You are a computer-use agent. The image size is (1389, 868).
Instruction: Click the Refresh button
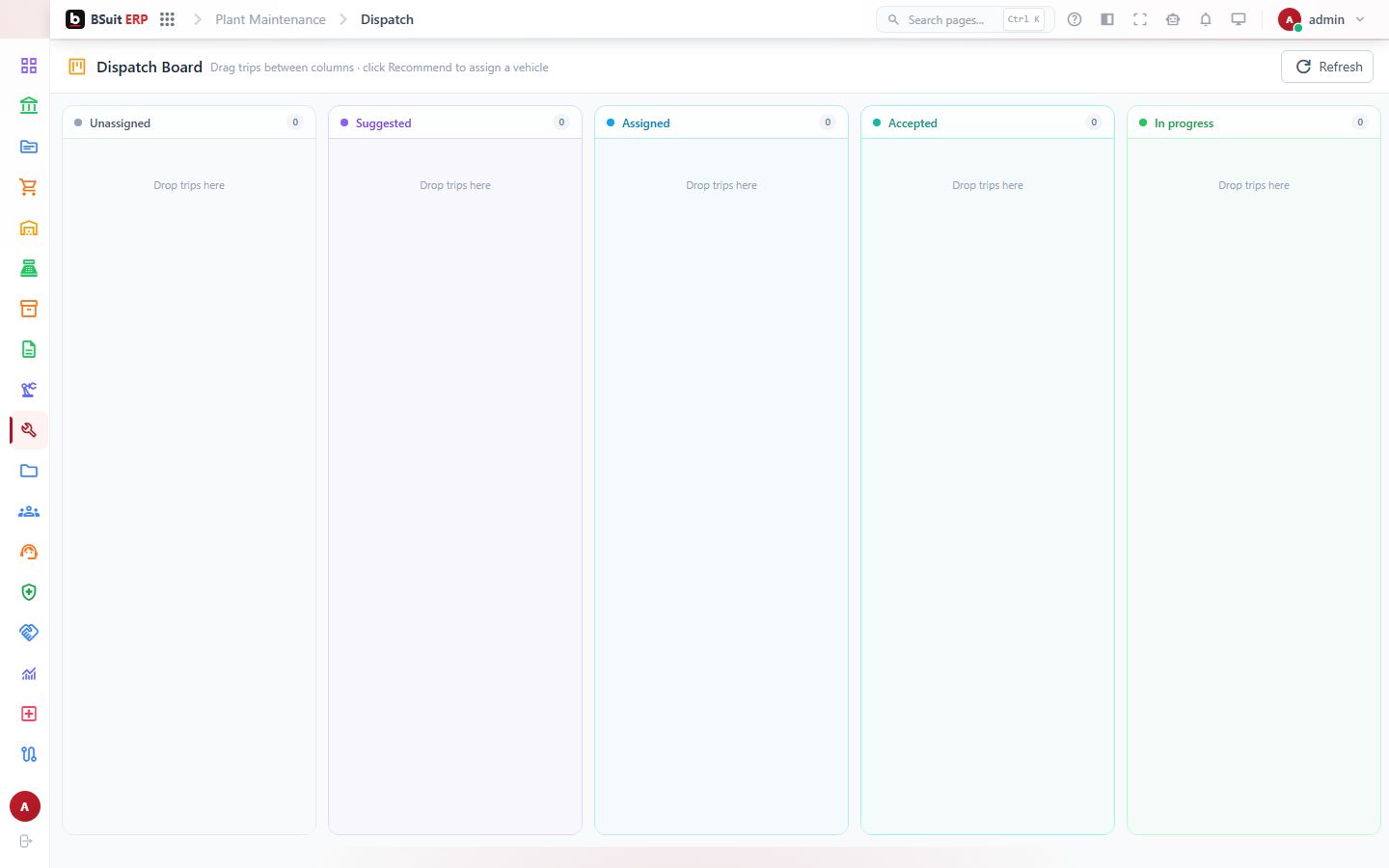1327,67
